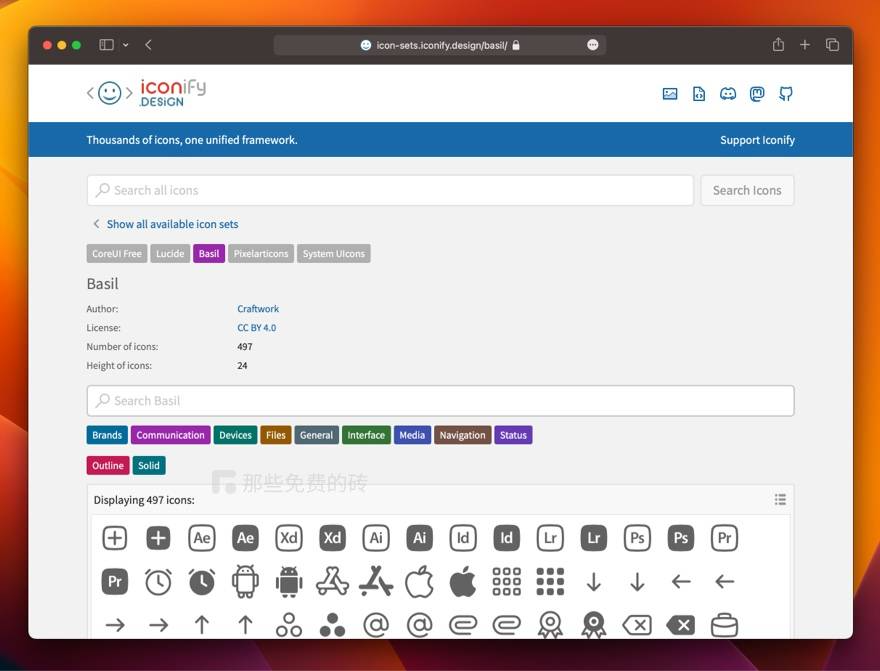Select the solid backspace delete icon
This screenshot has width=880, height=671.
(681, 625)
